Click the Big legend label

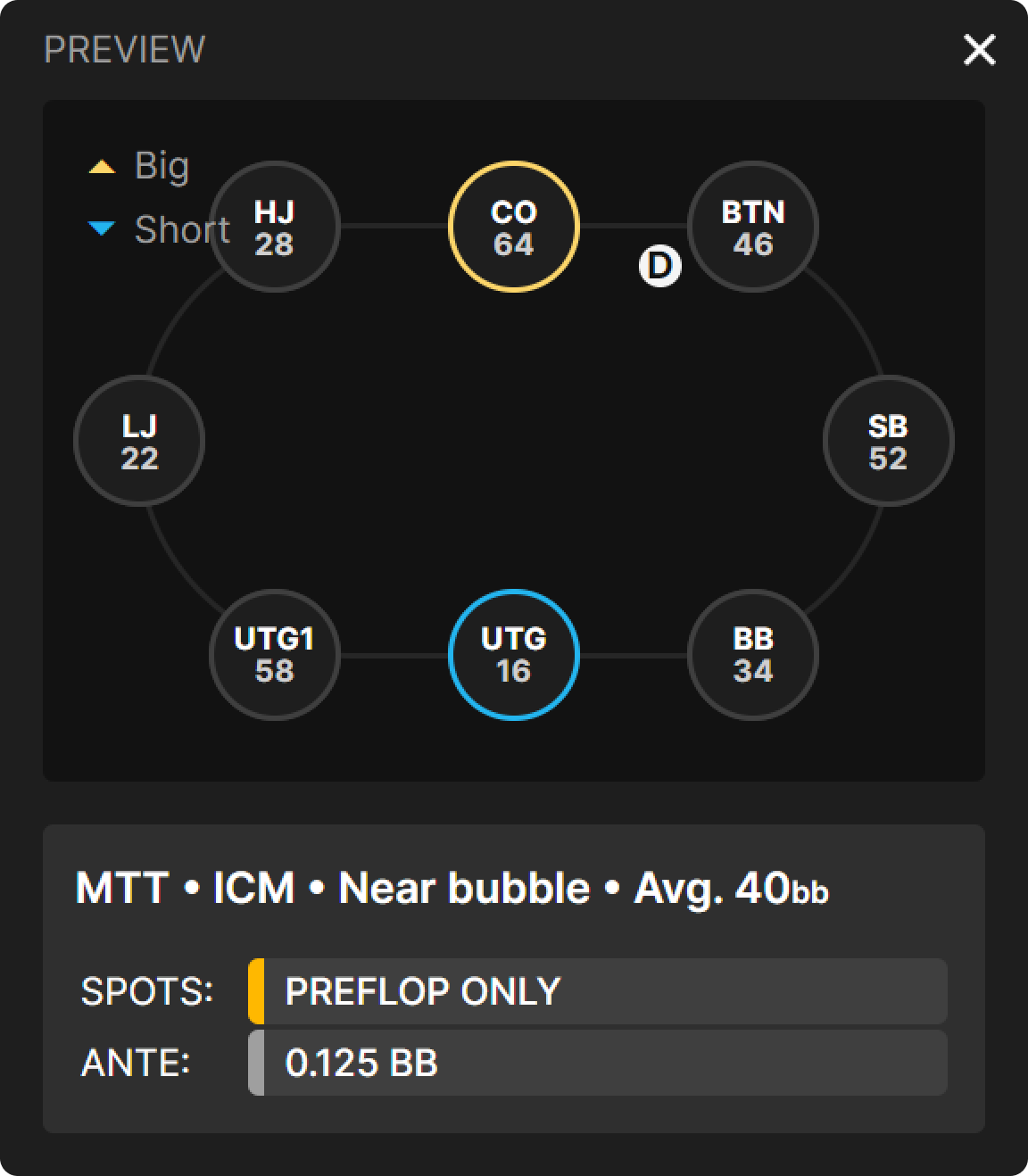coord(162,166)
